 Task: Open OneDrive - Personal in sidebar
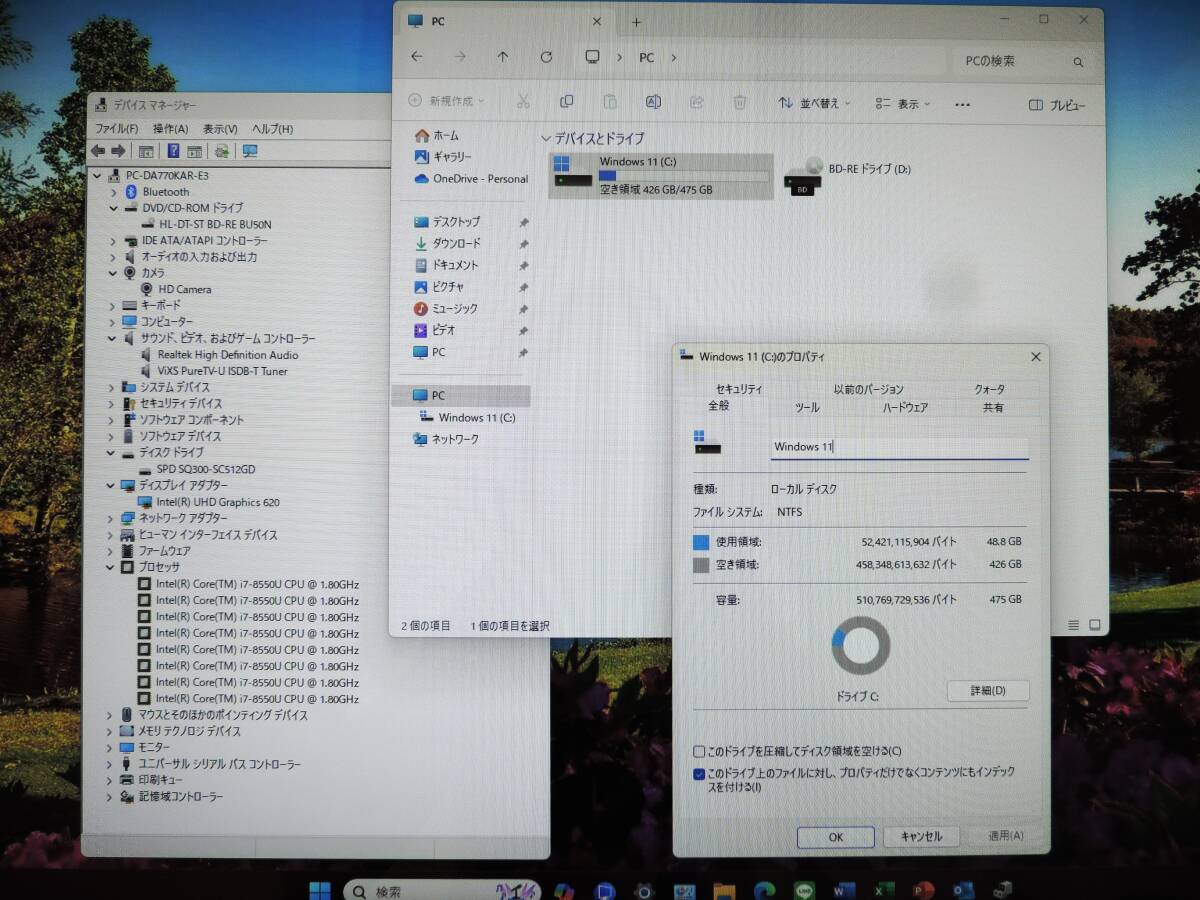pos(471,179)
